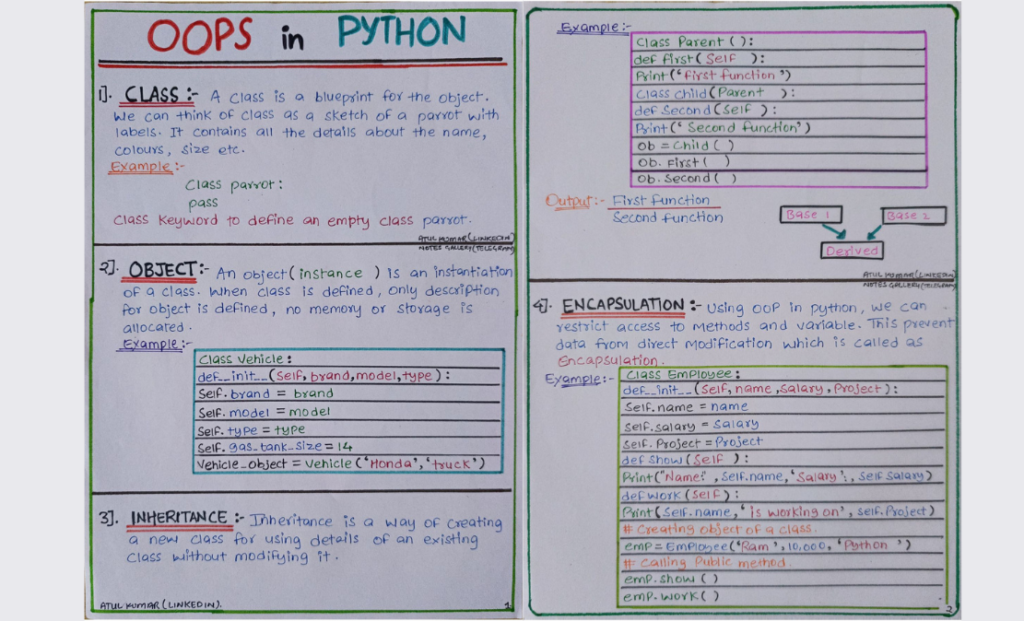Click the 'self.type = type' row
Viewport: 1024px width, 621px height.
349,430
